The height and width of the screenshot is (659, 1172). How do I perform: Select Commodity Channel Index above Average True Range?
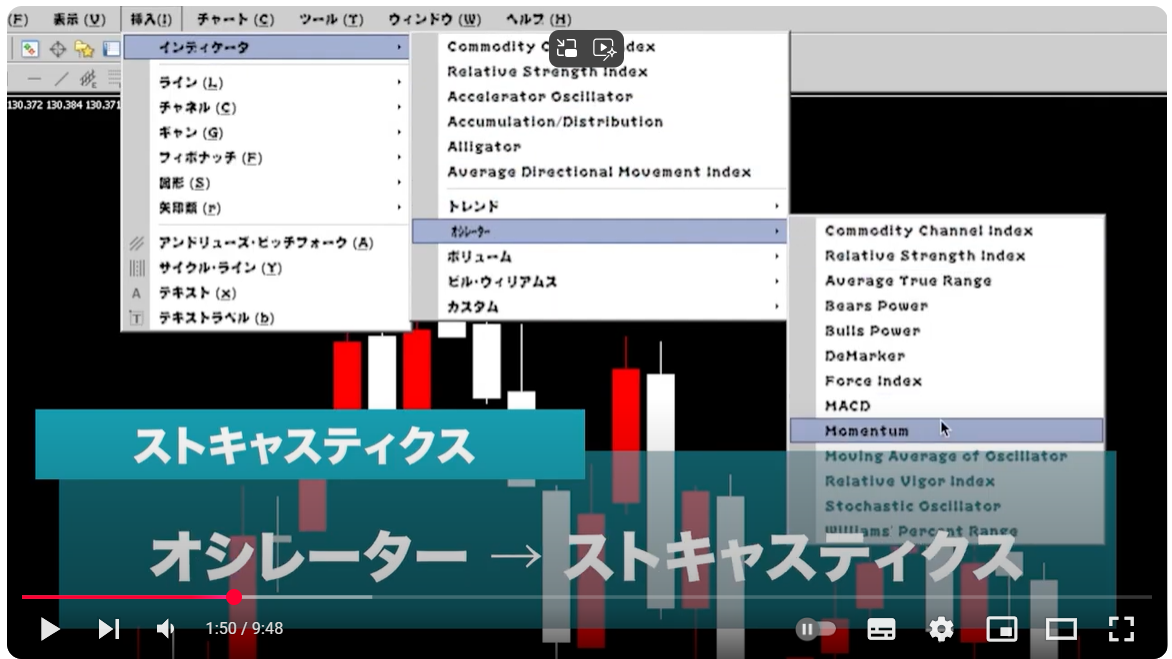tap(929, 231)
